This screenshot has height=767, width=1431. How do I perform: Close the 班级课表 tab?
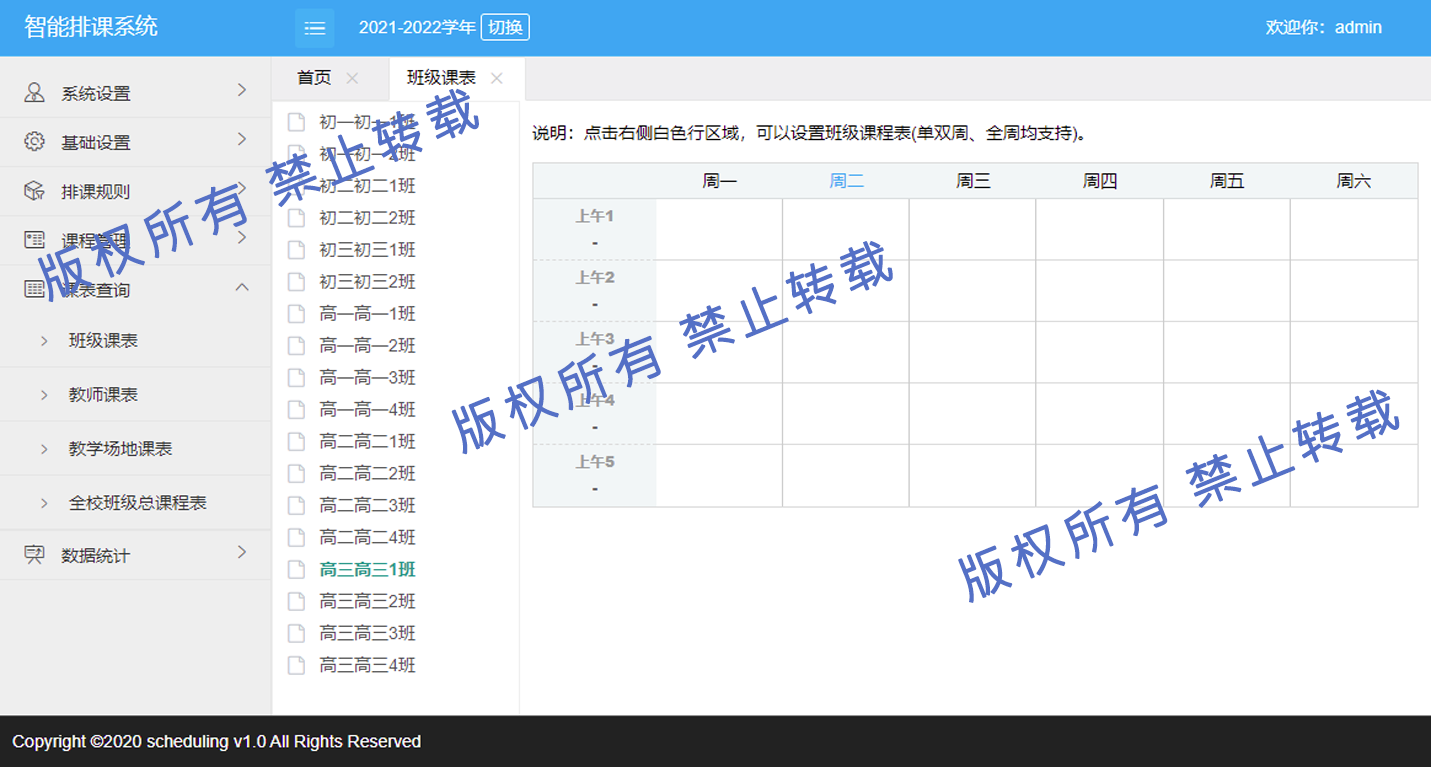[497, 78]
